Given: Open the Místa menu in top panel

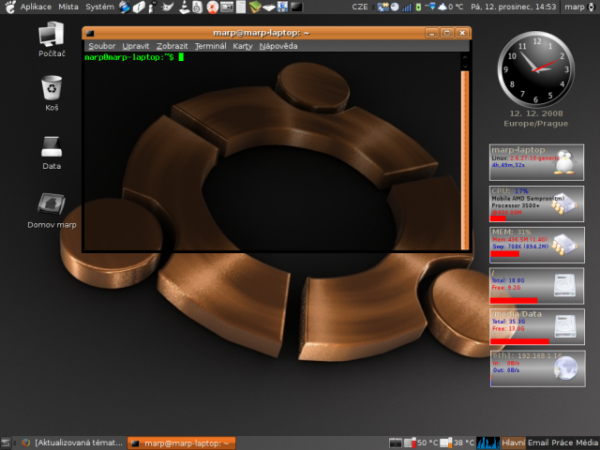Looking at the screenshot, I should 68,7.
